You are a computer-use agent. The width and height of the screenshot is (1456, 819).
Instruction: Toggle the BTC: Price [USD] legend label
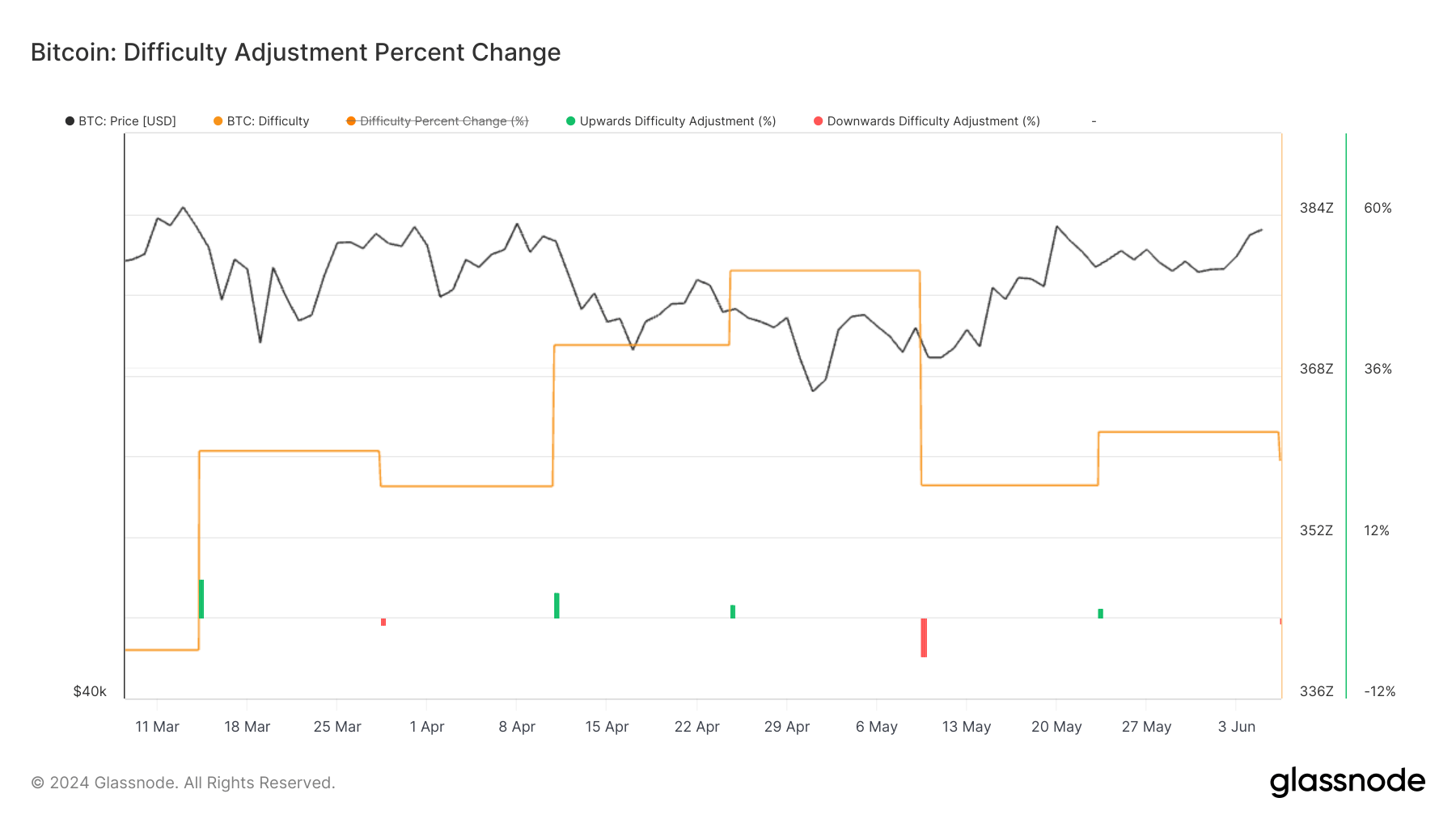point(127,121)
